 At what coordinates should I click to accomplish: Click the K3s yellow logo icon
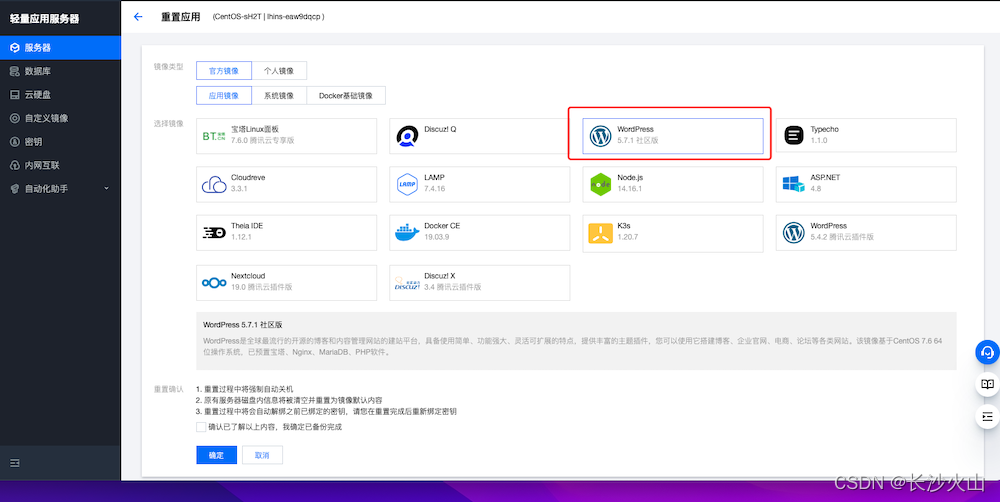click(600, 233)
